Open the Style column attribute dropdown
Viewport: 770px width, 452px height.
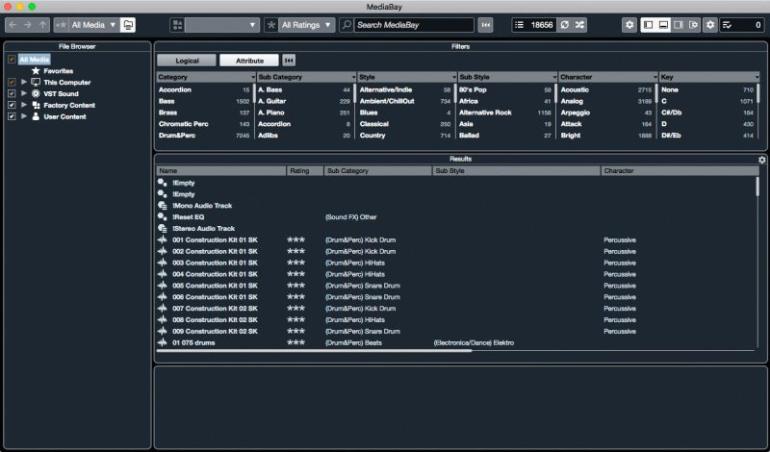(x=454, y=77)
